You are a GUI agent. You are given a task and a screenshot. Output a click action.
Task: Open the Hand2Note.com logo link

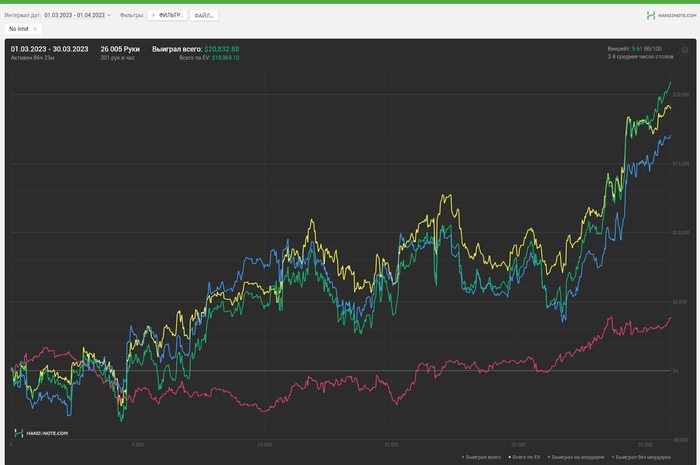click(x=671, y=15)
